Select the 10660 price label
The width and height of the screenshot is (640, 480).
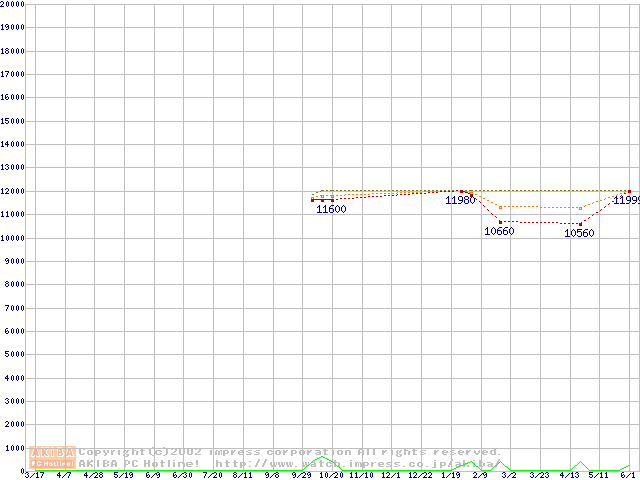pos(498,232)
